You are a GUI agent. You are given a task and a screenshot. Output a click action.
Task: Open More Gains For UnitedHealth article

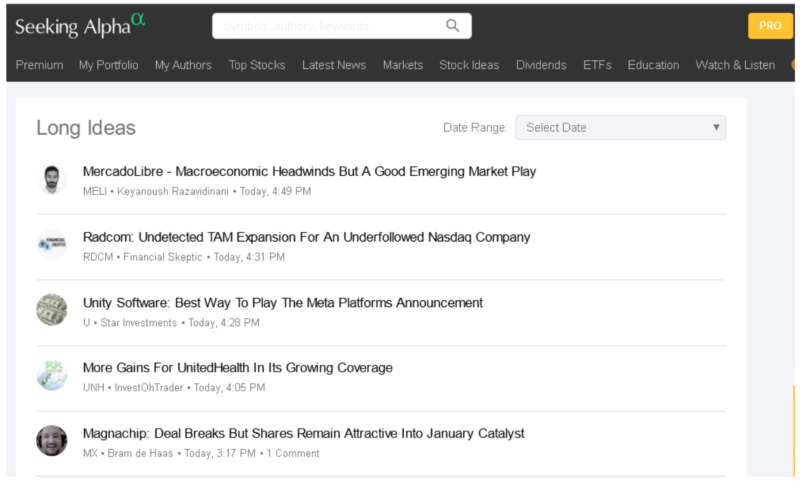pyautogui.click(x=238, y=368)
